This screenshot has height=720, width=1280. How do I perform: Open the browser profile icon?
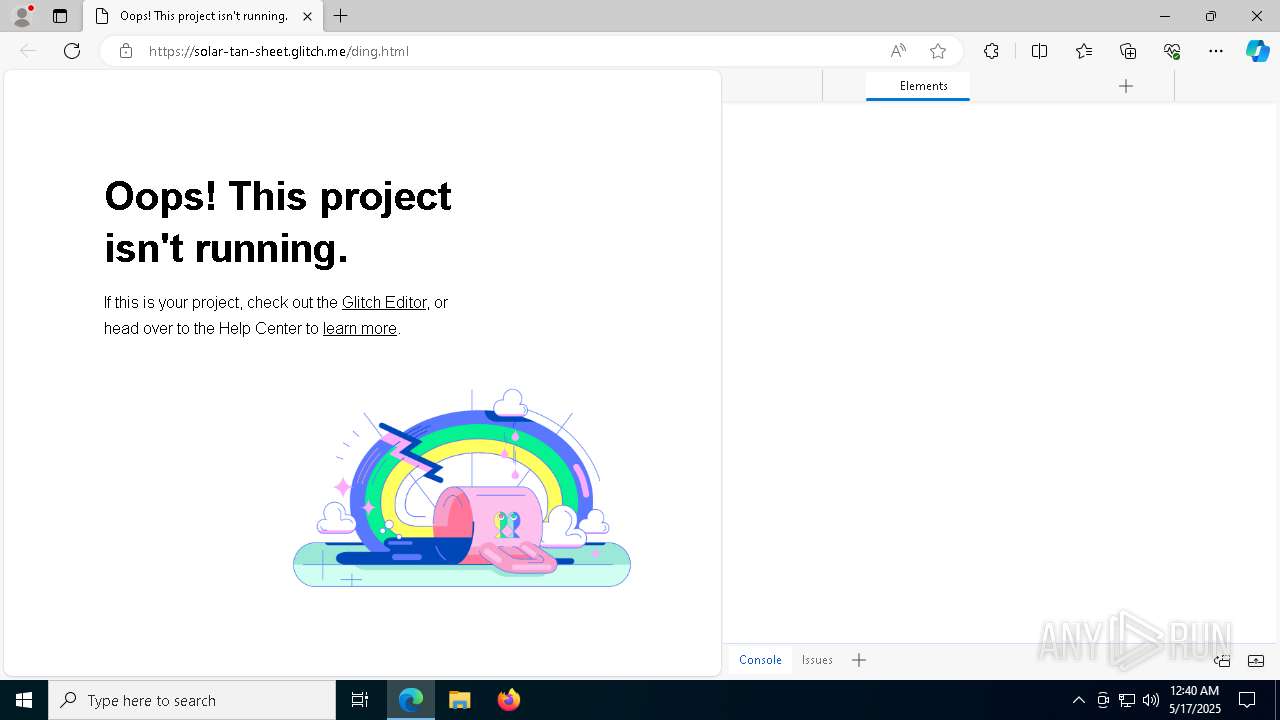(21, 16)
